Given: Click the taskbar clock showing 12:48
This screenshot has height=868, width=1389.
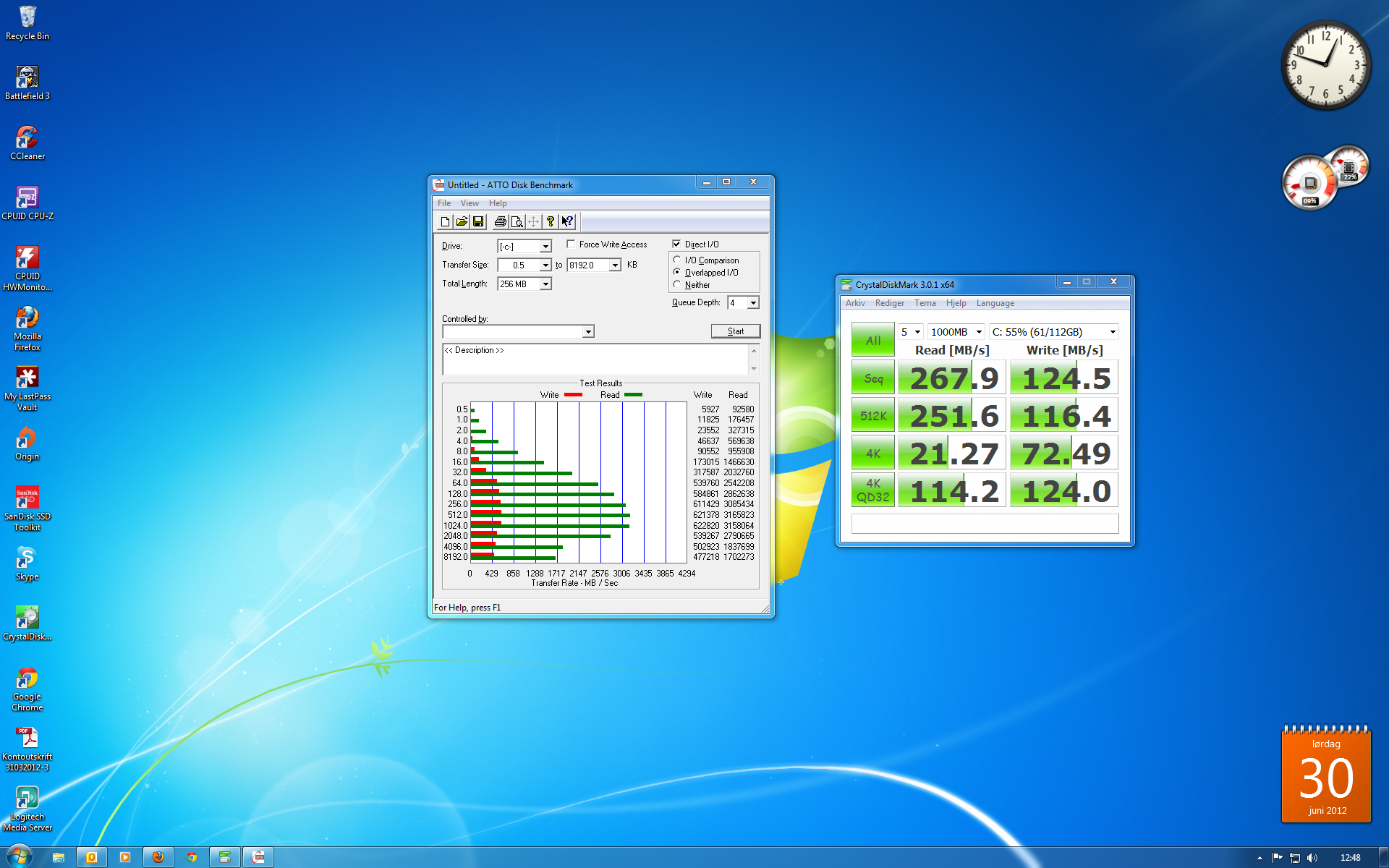Looking at the screenshot, I should pyautogui.click(x=1350, y=858).
